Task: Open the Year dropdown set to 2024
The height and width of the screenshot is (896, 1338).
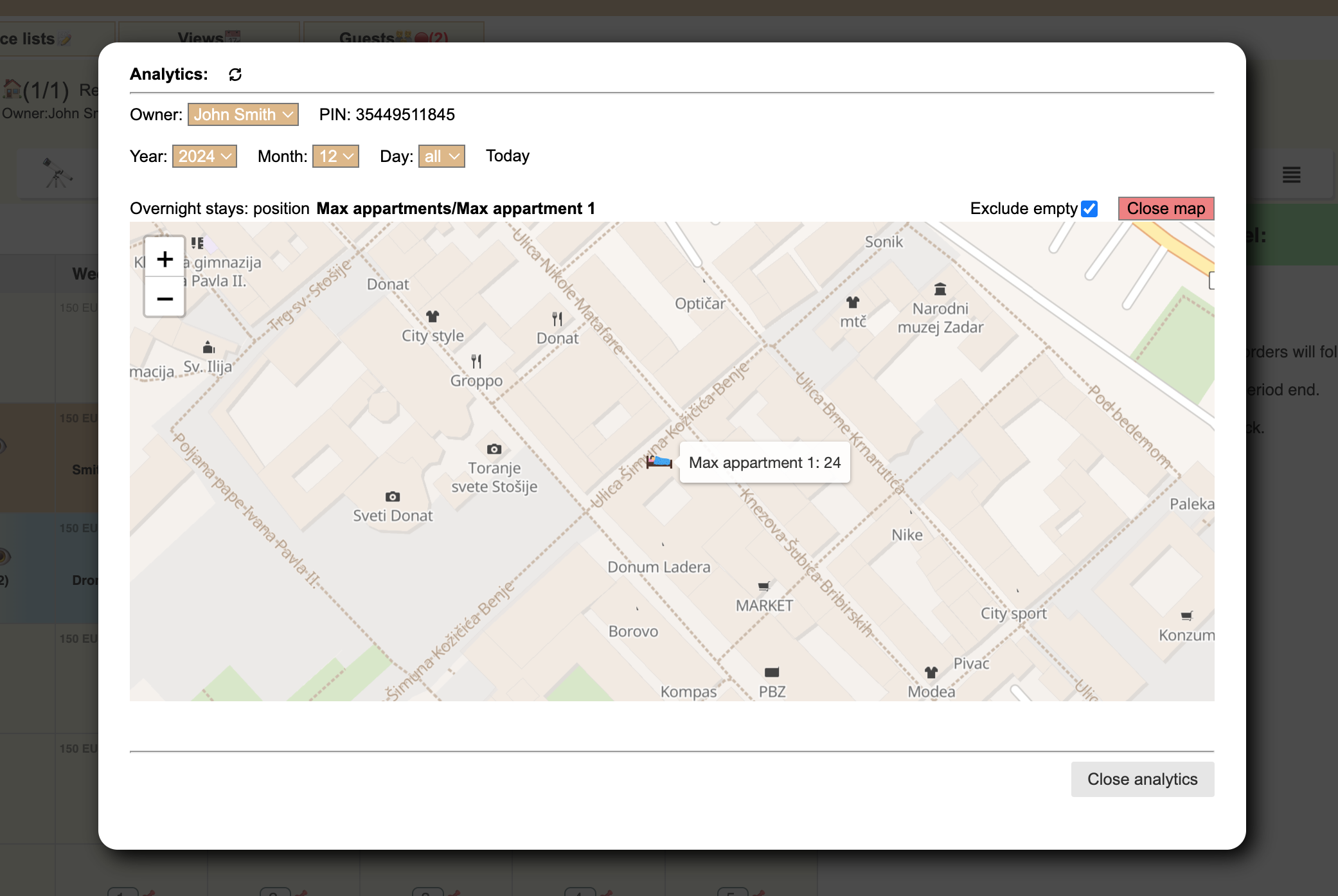Action: click(x=204, y=156)
